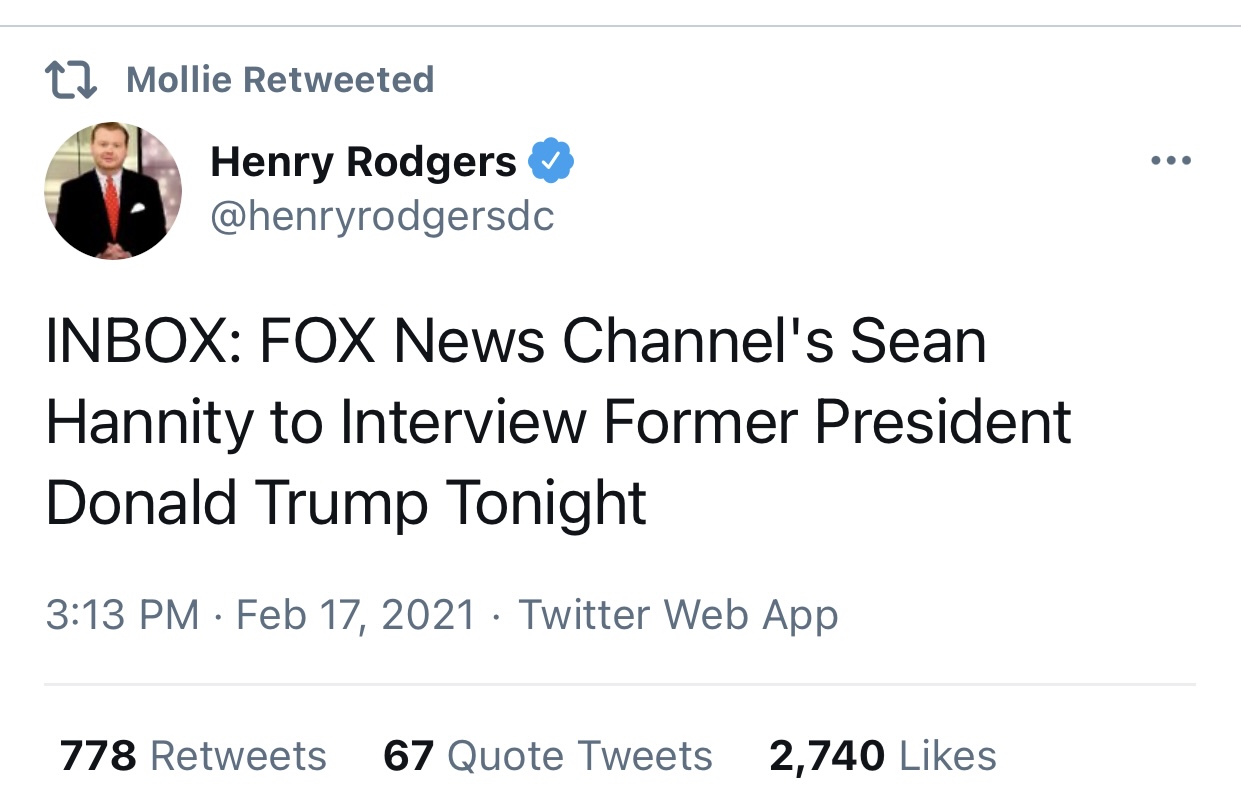Click the Likes label in stats row
Image resolution: width=1241 pixels, height=805 pixels.
948,756
